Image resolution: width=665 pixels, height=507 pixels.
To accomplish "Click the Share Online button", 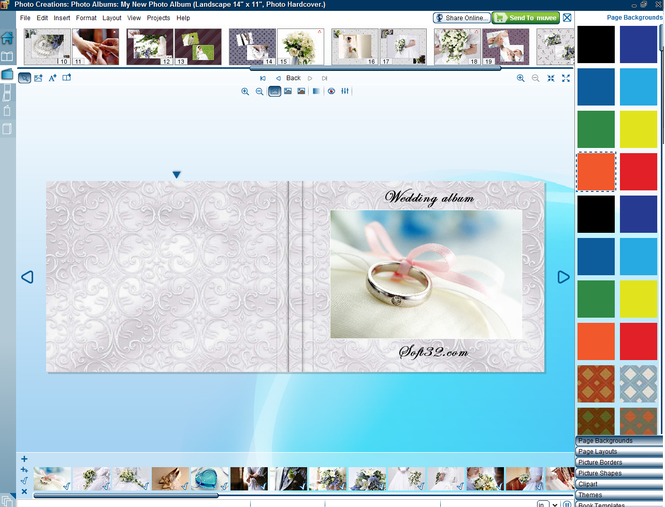I will click(x=462, y=18).
